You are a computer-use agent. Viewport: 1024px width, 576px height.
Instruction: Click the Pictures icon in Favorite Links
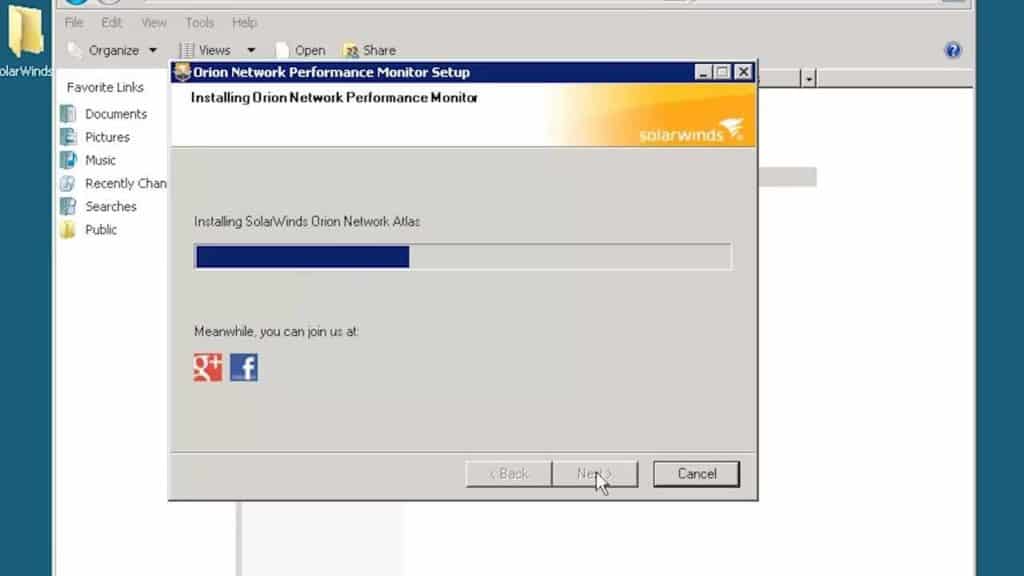[68, 137]
